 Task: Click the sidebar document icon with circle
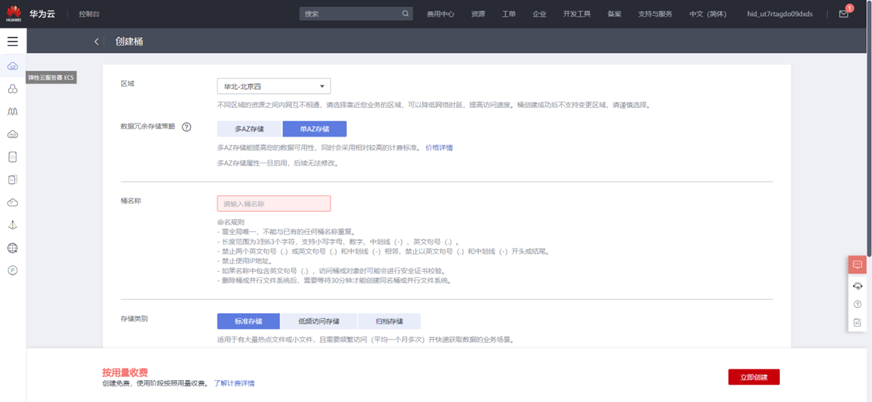12,157
